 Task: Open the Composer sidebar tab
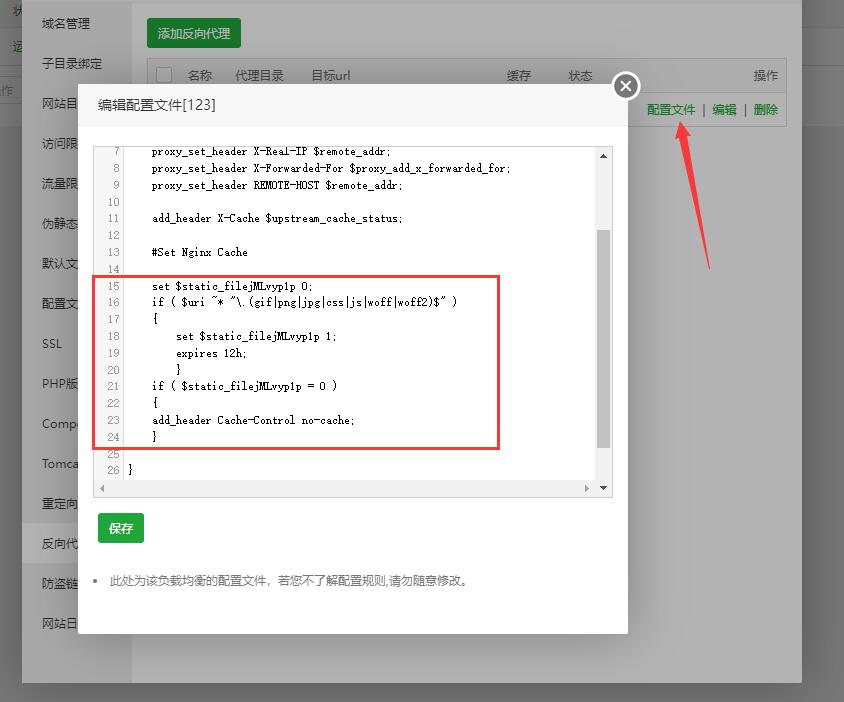(59, 424)
